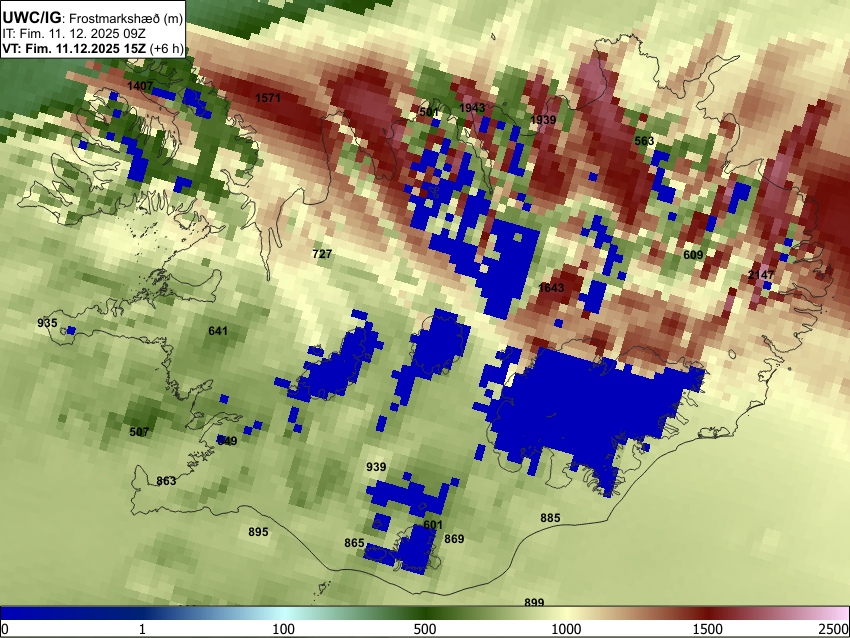Viewport: 850px width, 638px height.
Task: Click the 1943 freezing level value
Action: click(472, 108)
